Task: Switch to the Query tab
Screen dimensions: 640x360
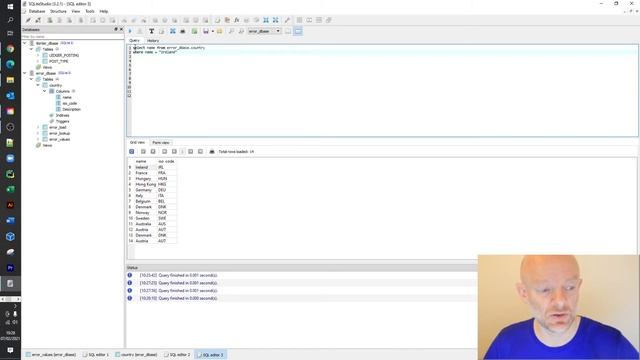Action: click(x=134, y=41)
